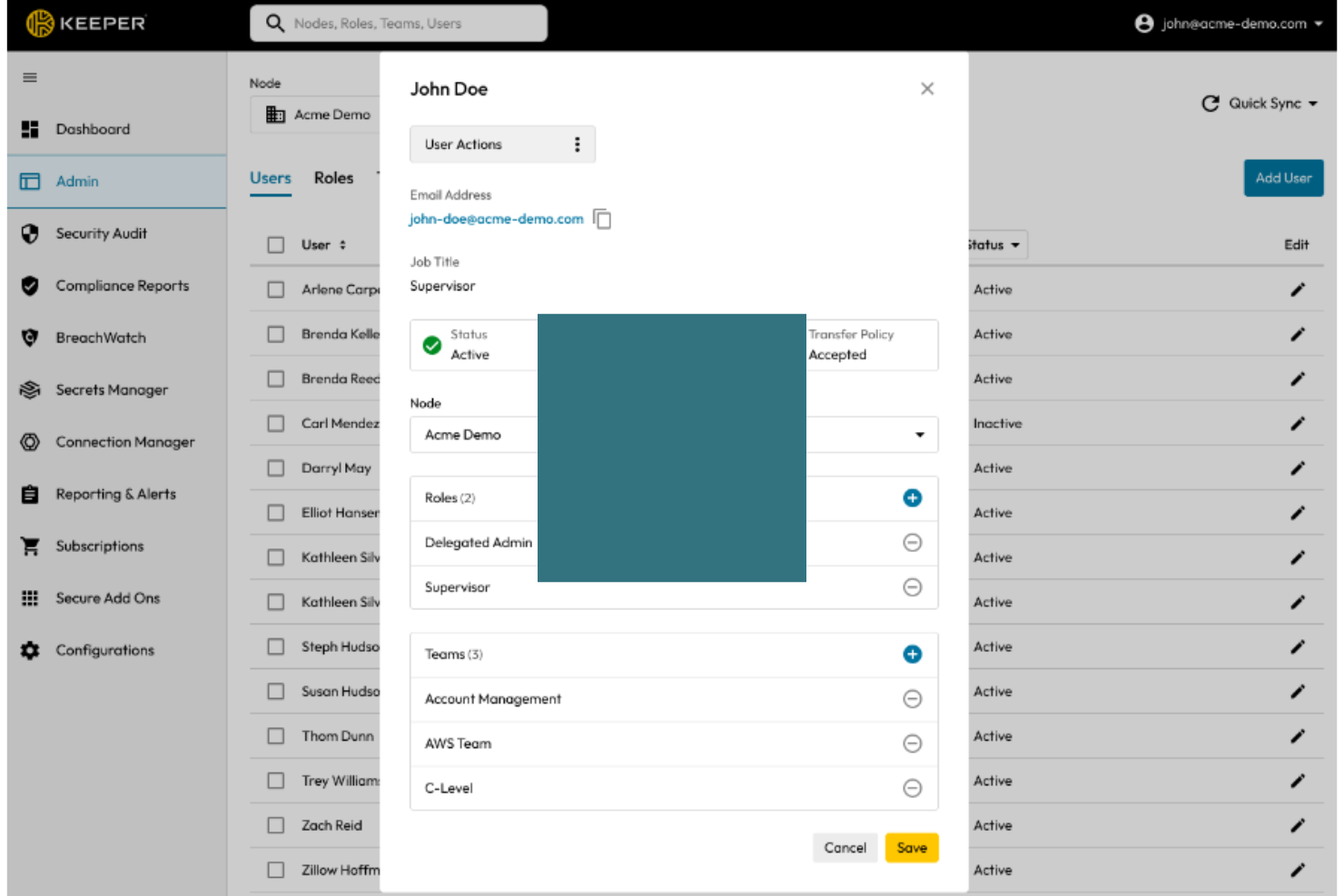Open Dashboard from the sidebar
The height and width of the screenshot is (896, 1344).
pos(93,130)
